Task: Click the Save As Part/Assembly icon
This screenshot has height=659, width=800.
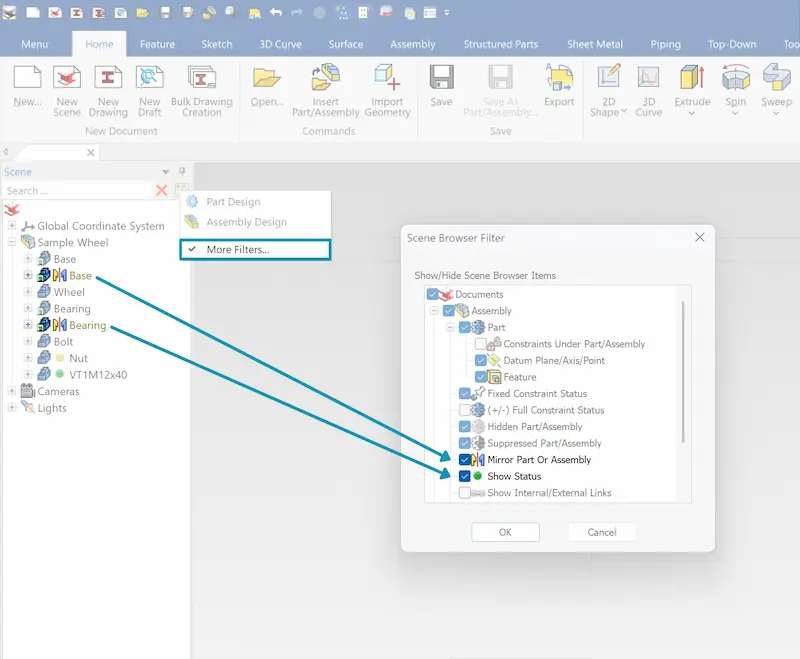Action: click(501, 78)
